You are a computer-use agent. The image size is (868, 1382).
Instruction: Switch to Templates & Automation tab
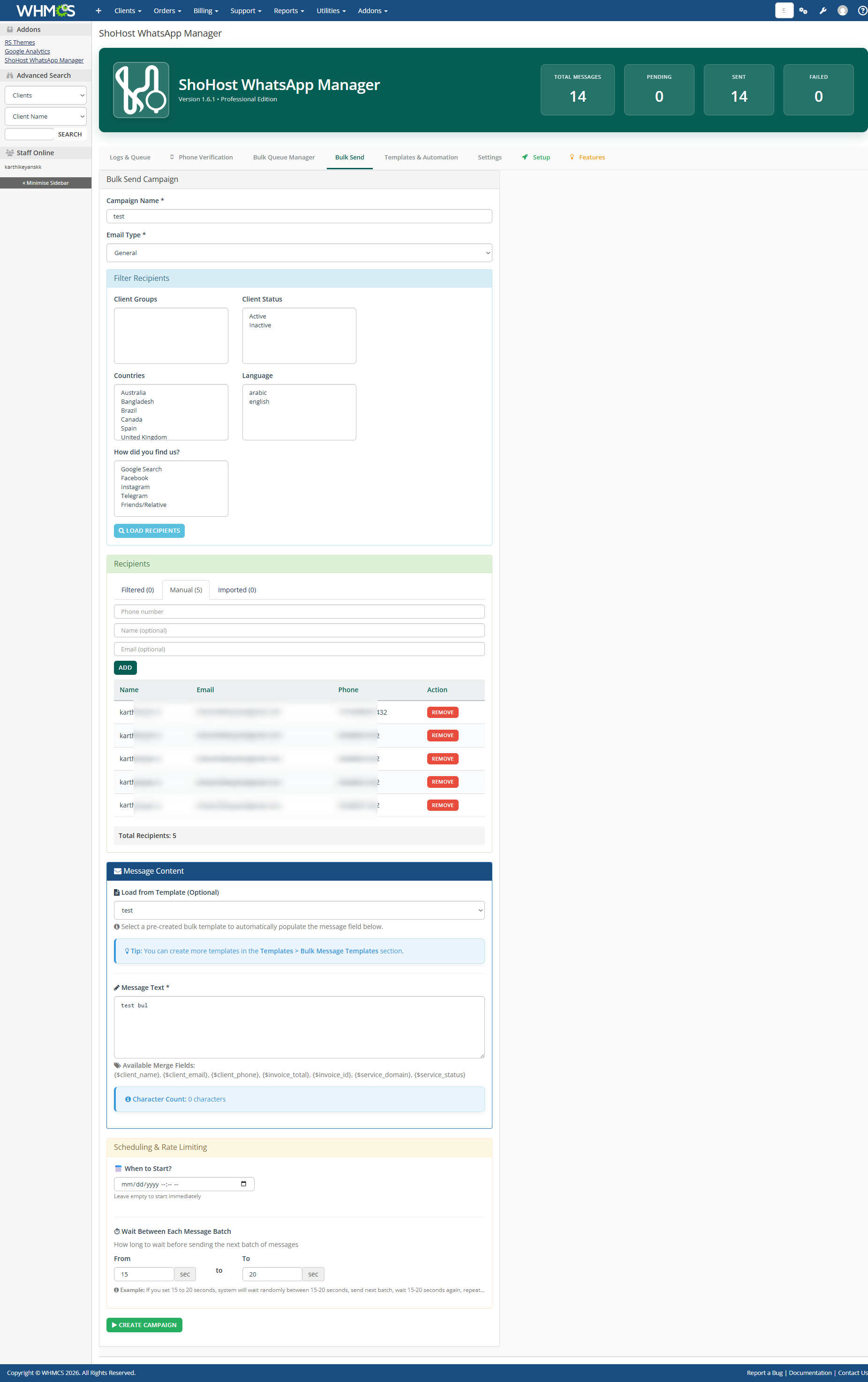[x=421, y=157]
